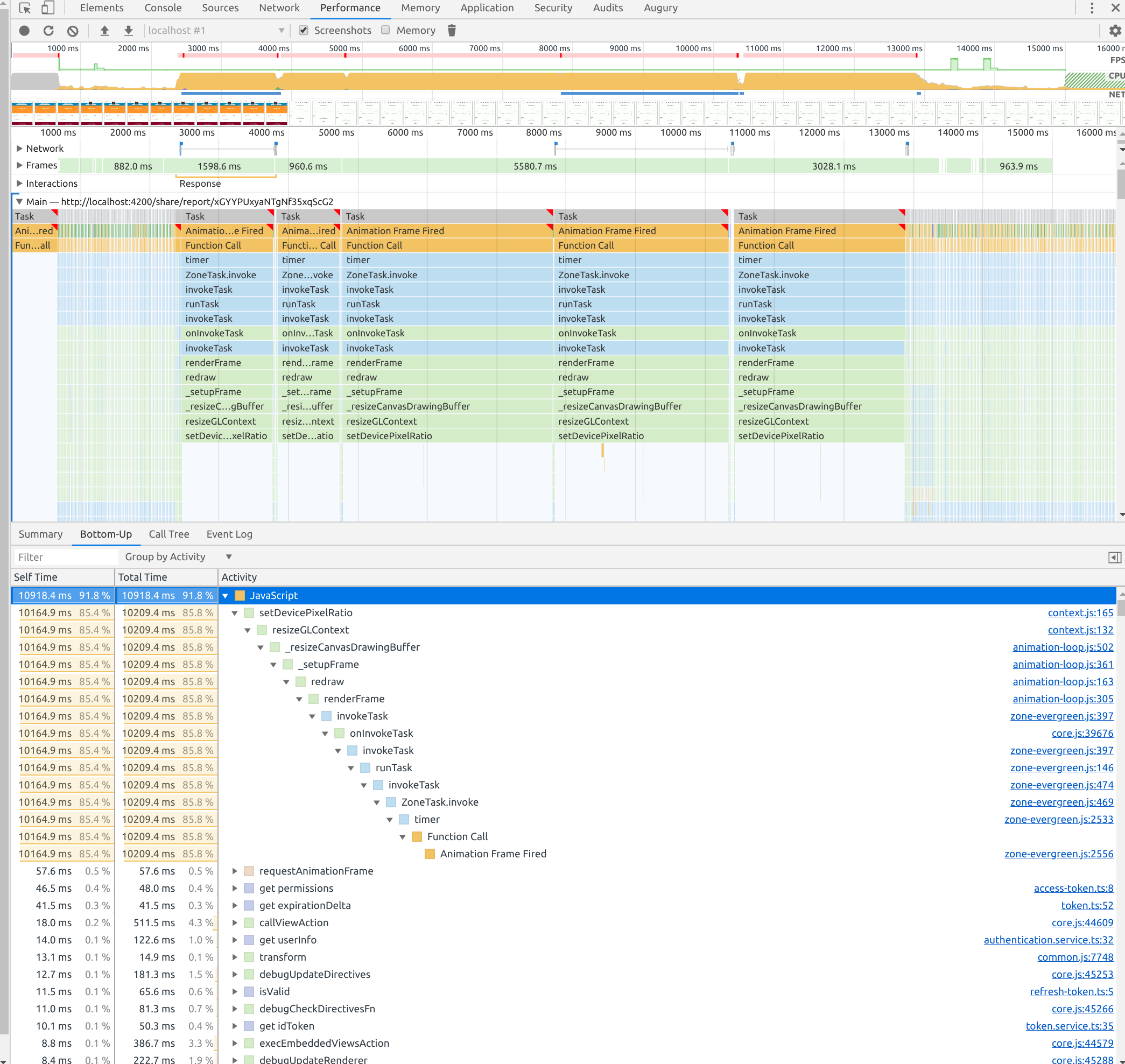Expand the debugUpdateDirectives row
Screen dimensions: 1125x1064
[x=234, y=974]
